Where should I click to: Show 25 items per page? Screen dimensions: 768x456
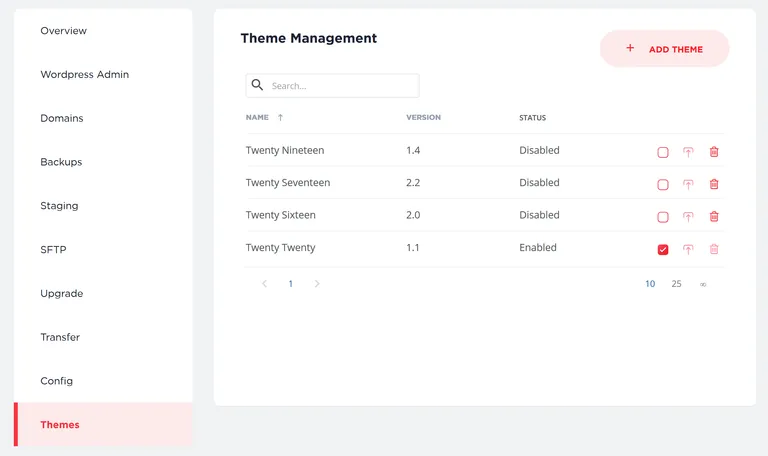tap(676, 284)
